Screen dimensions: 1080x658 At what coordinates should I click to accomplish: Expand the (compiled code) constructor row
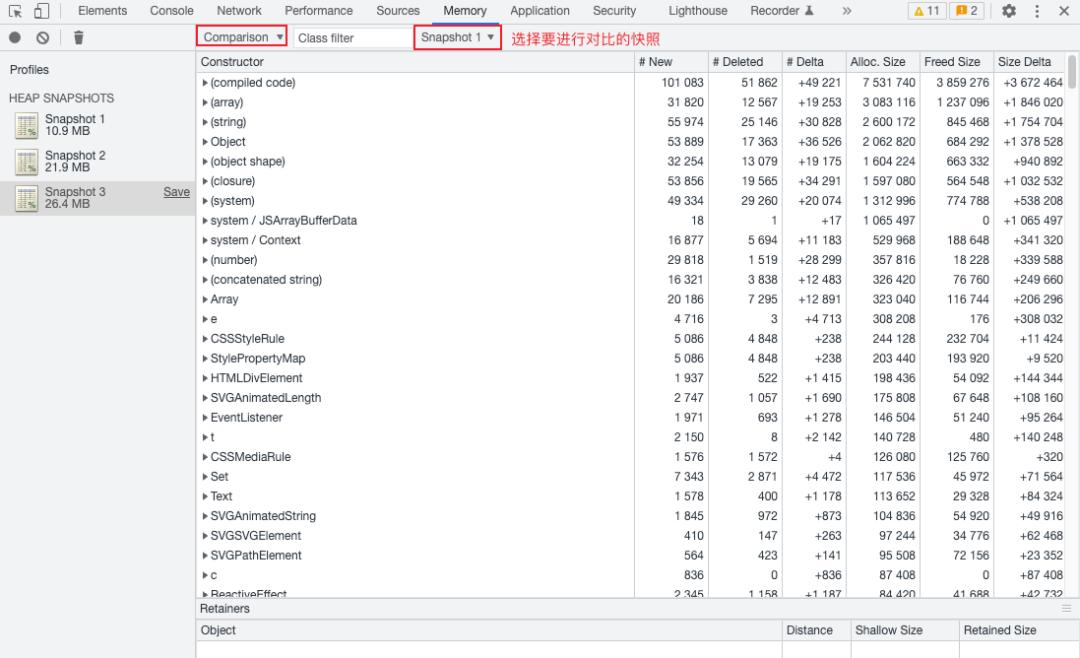pos(205,83)
